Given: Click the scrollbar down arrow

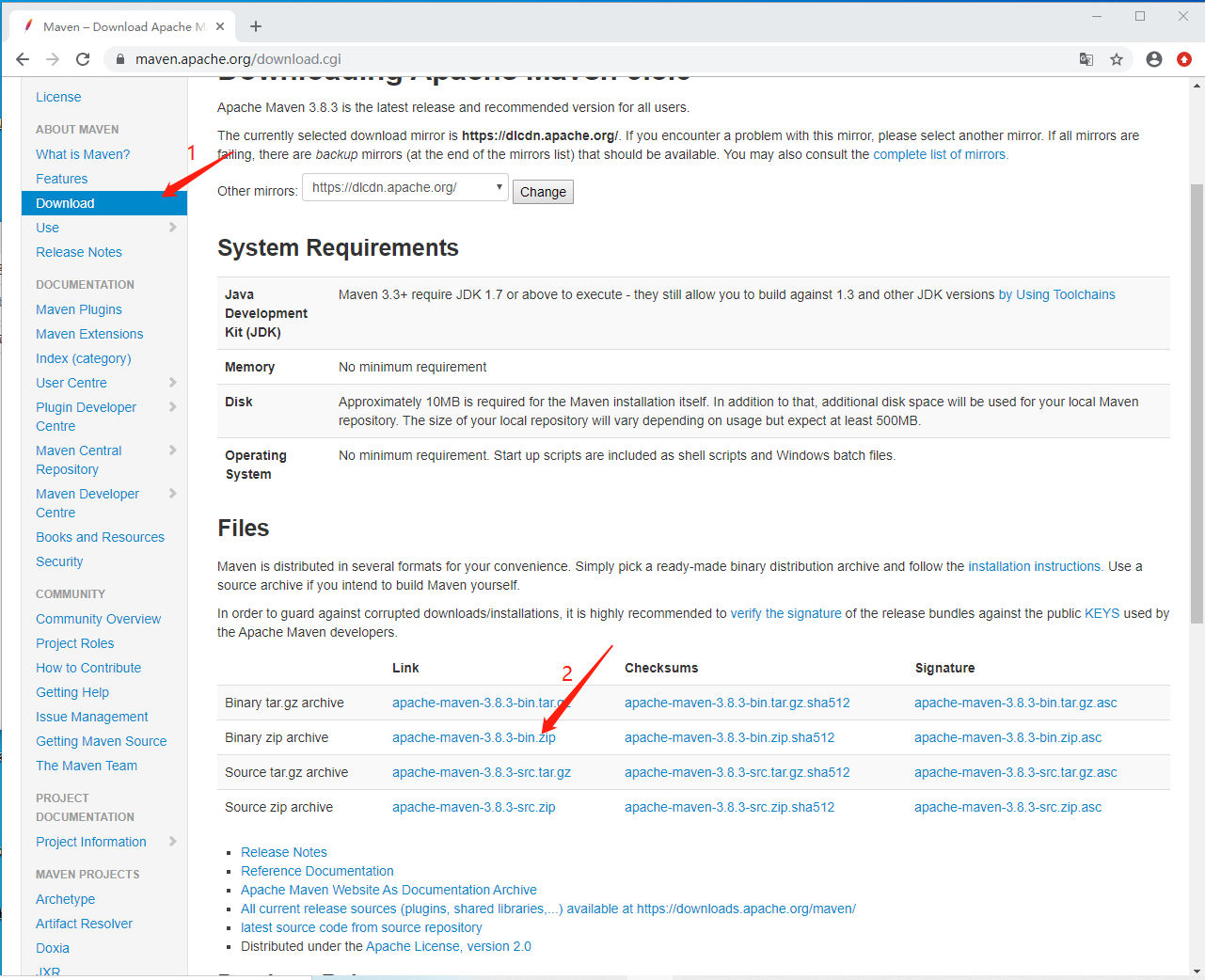Looking at the screenshot, I should [x=1197, y=971].
